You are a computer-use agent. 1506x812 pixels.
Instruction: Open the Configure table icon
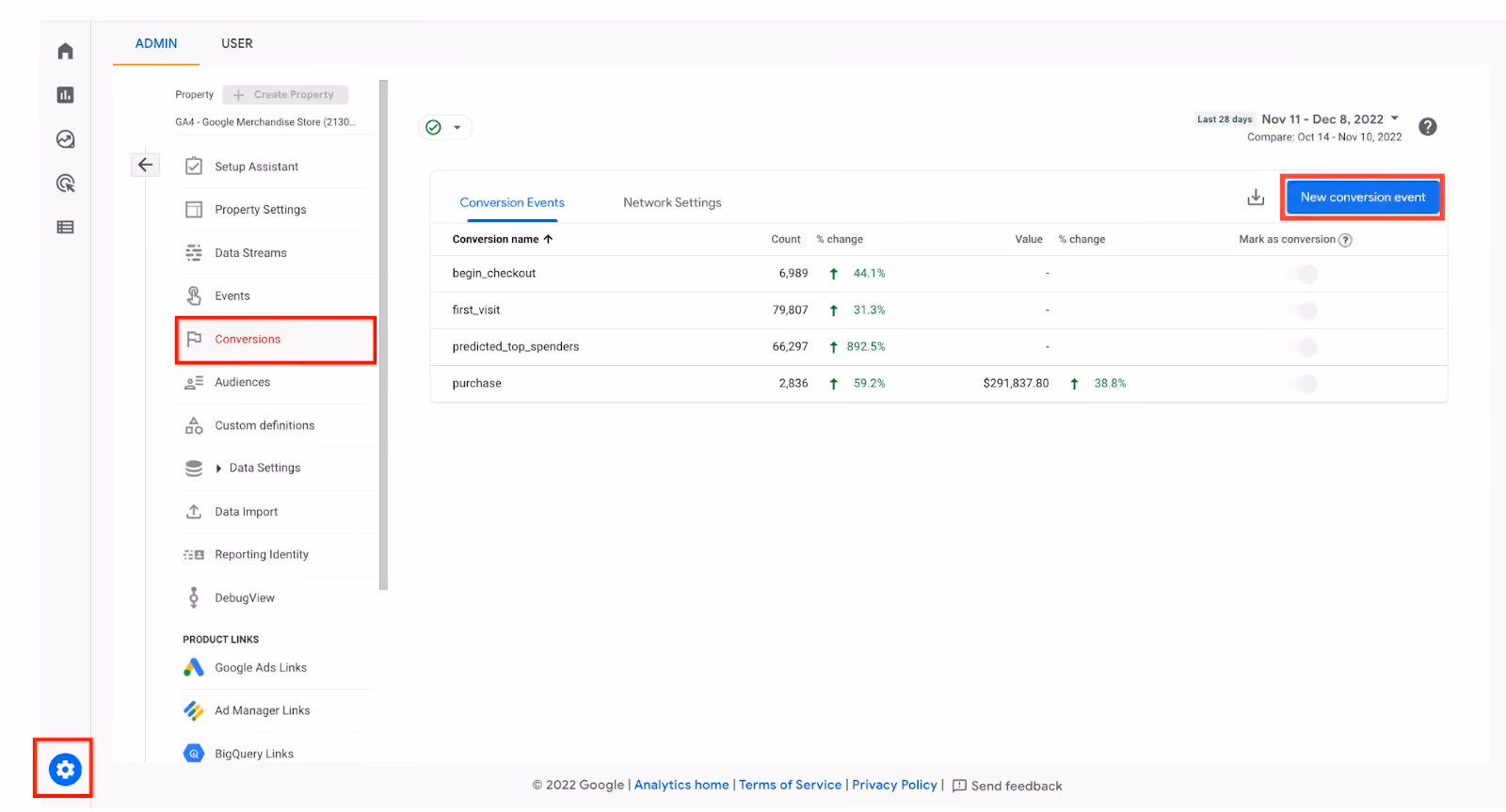point(65,227)
